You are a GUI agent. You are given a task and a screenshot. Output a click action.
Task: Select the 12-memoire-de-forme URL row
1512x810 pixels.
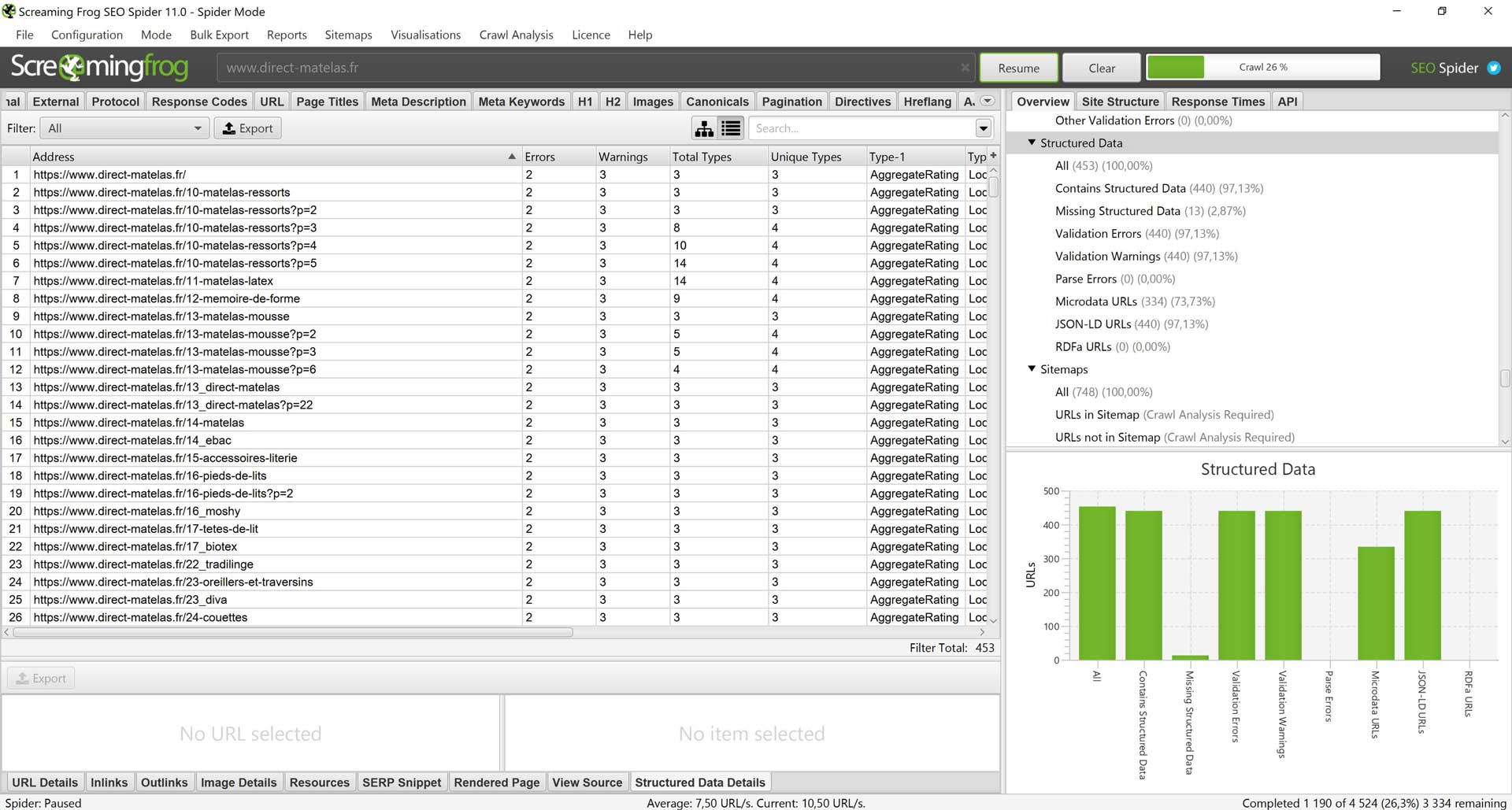pyautogui.click(x=496, y=298)
